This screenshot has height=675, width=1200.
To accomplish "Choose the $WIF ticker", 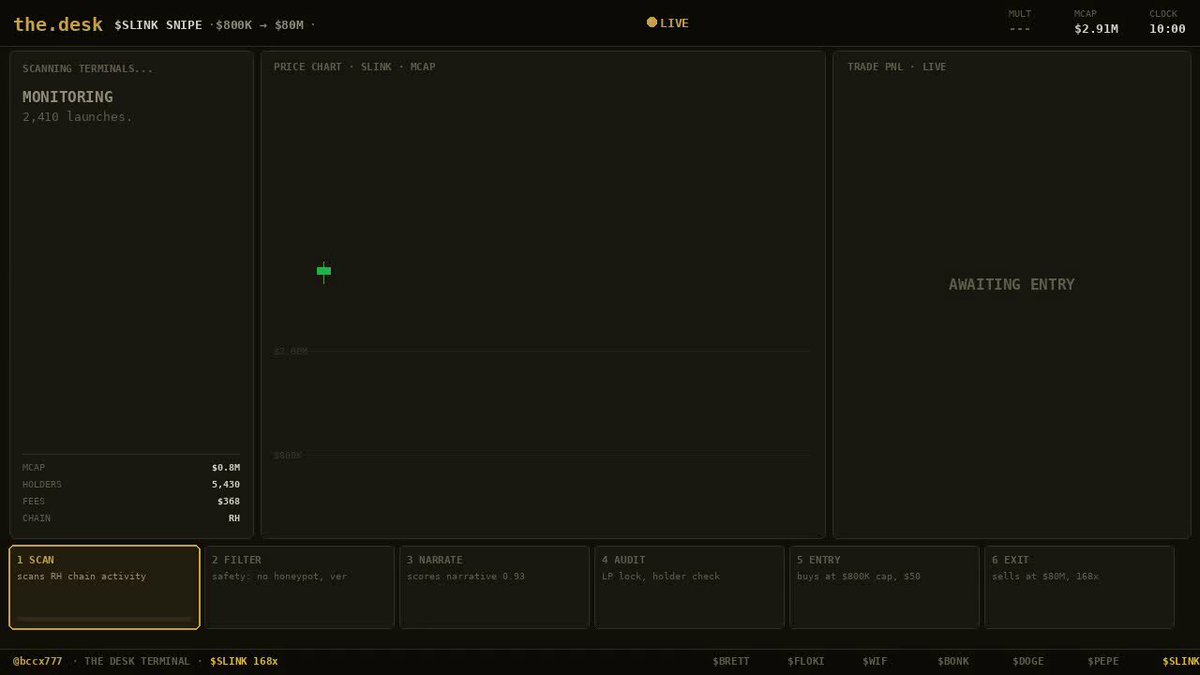I will (x=875, y=661).
